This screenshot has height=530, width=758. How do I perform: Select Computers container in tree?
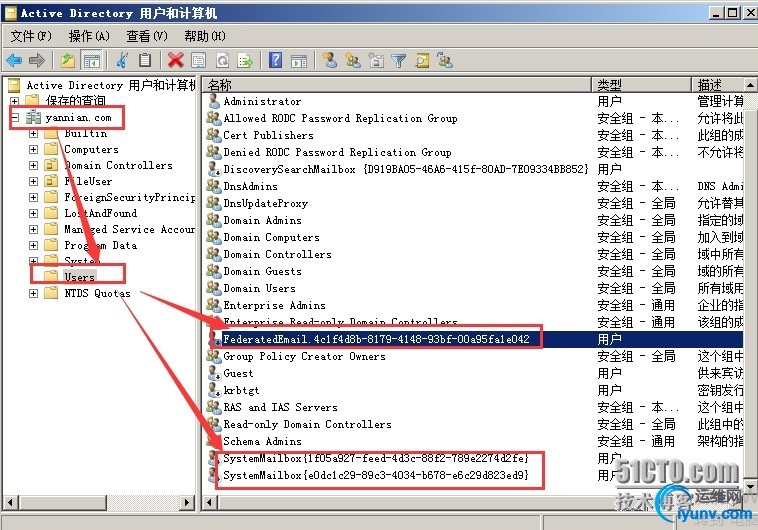[91, 149]
